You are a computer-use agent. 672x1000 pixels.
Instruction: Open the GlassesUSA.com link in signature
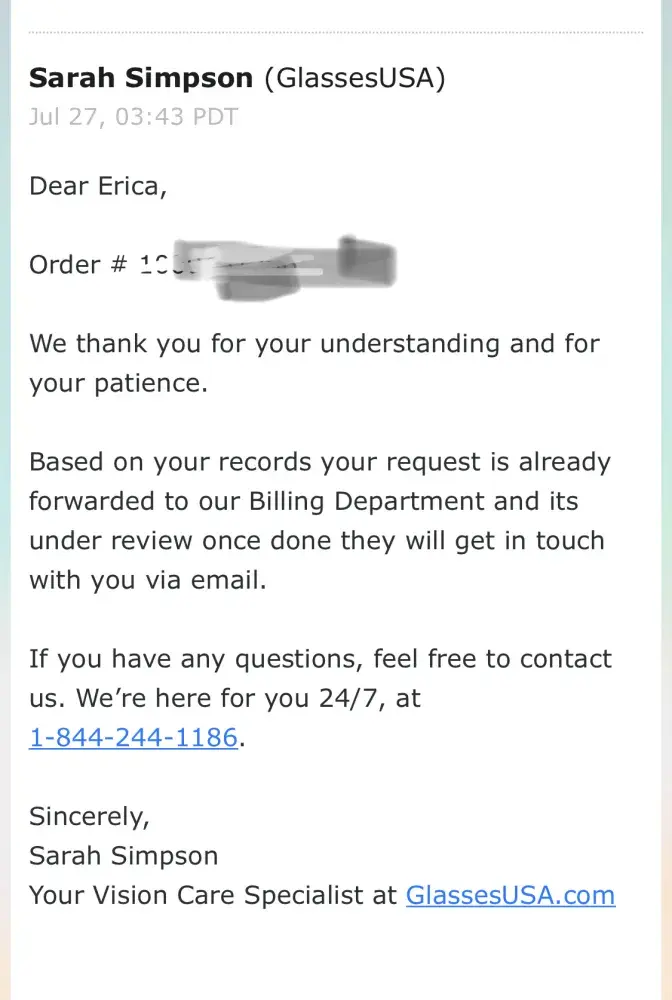click(x=510, y=894)
